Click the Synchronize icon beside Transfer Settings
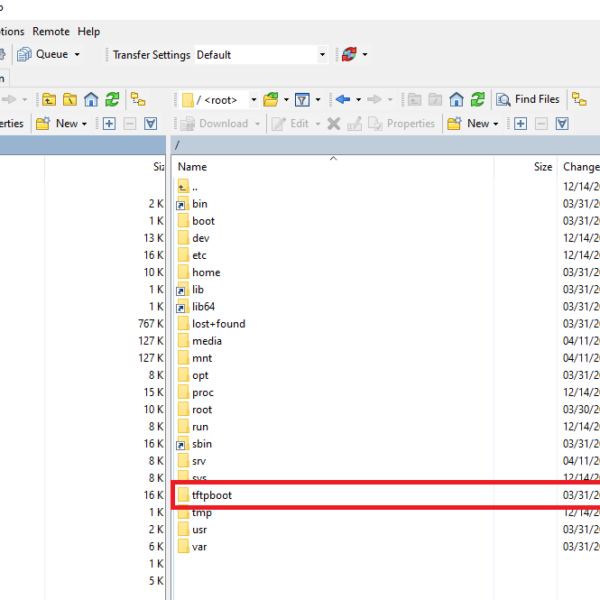Viewport: 600px width, 600px height. point(348,55)
